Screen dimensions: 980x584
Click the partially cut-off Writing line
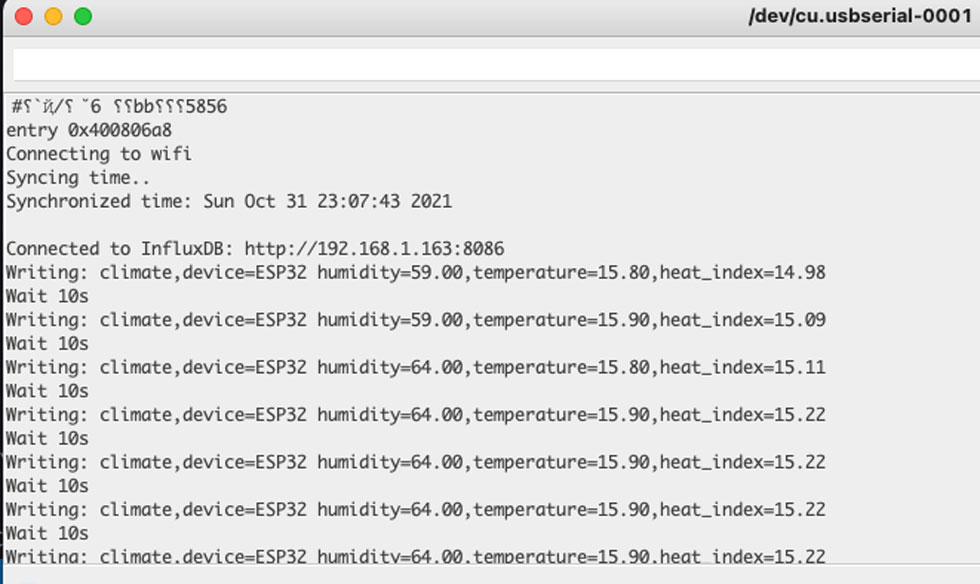(x=416, y=556)
